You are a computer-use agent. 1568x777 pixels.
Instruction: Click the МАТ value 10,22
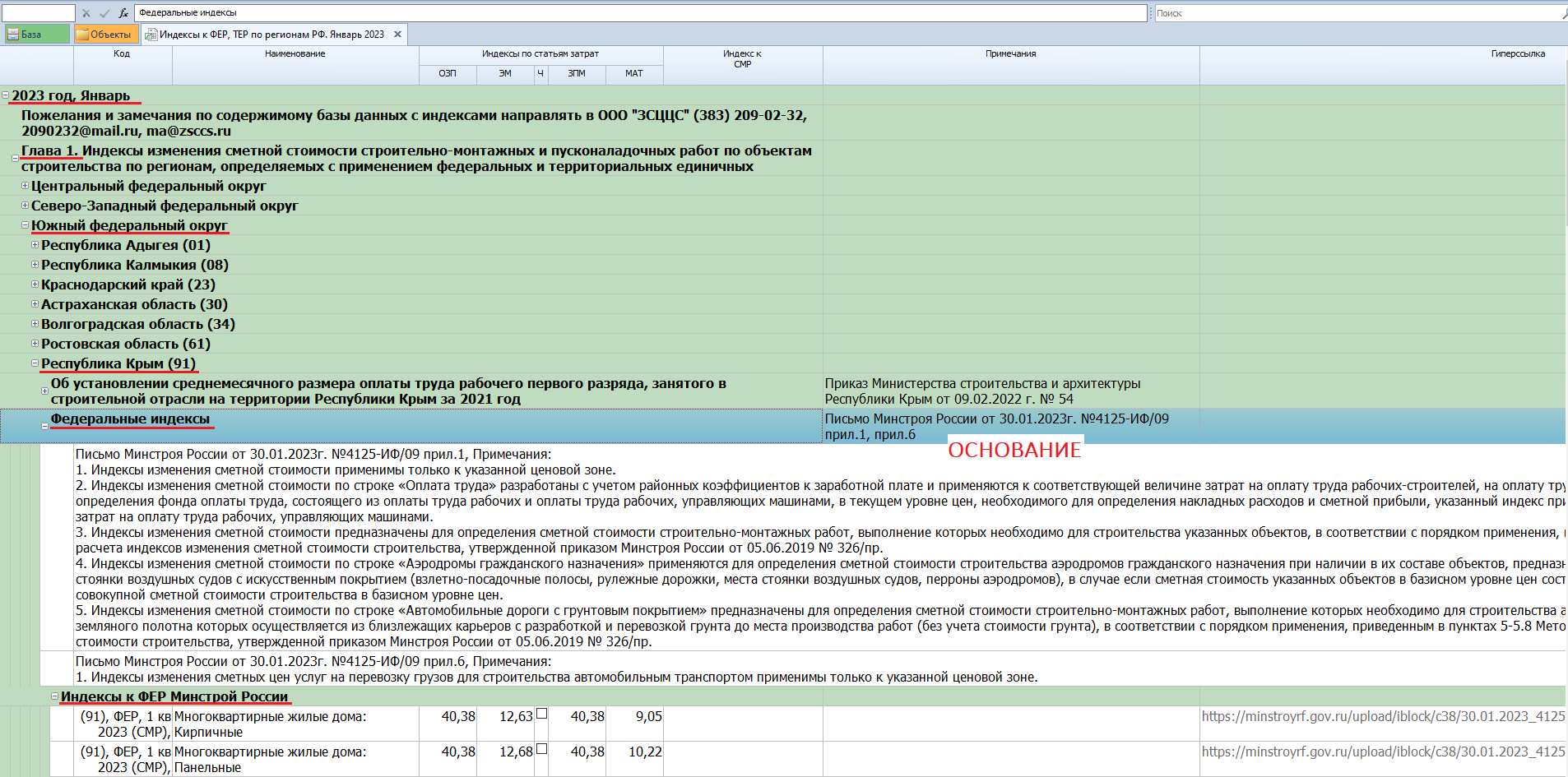645,752
